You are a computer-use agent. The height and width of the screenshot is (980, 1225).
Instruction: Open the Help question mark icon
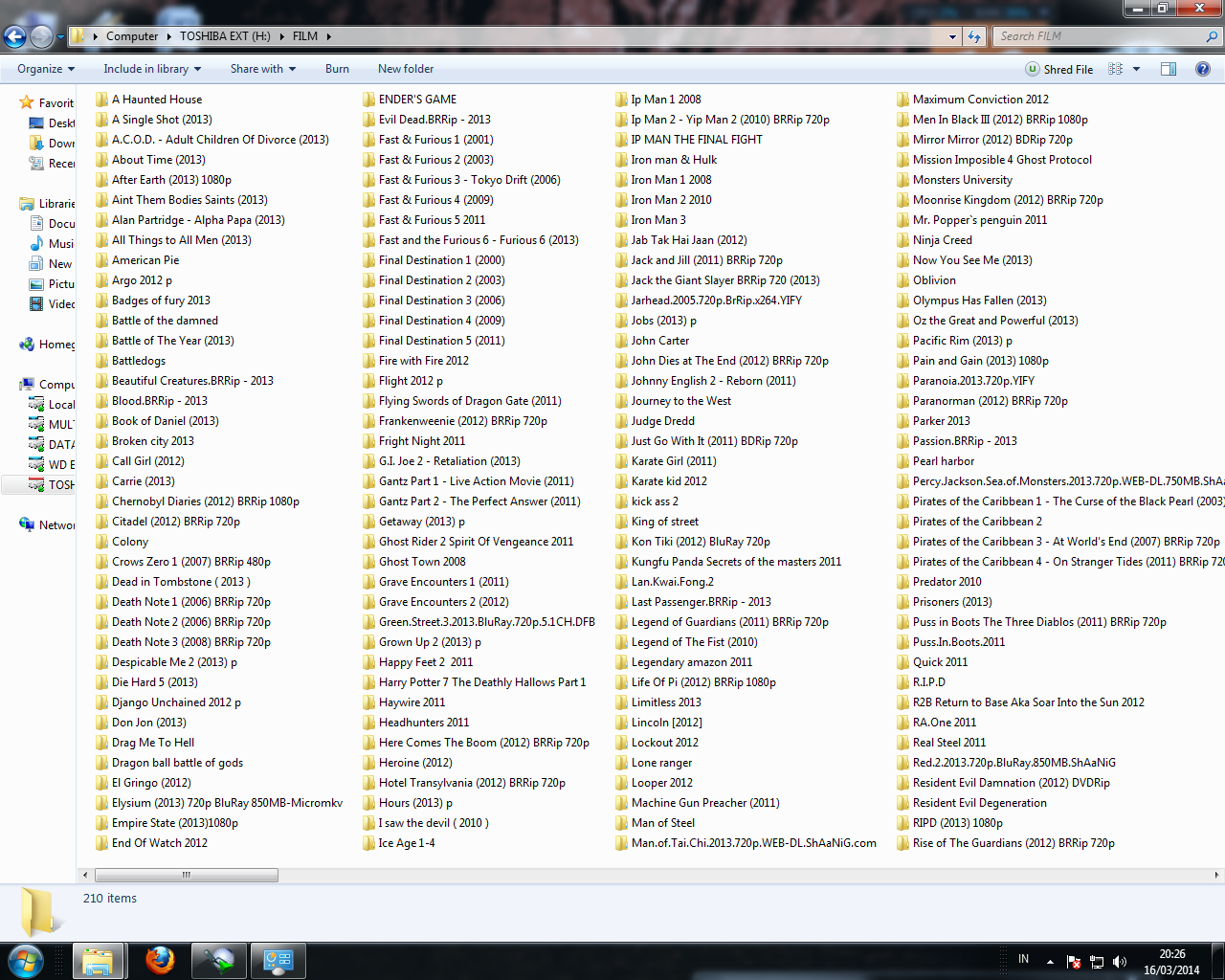pyautogui.click(x=1203, y=69)
